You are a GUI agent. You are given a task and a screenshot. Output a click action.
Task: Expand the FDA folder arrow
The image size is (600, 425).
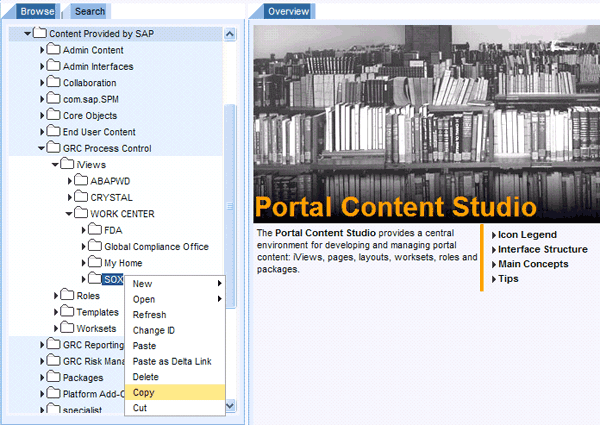(x=83, y=230)
